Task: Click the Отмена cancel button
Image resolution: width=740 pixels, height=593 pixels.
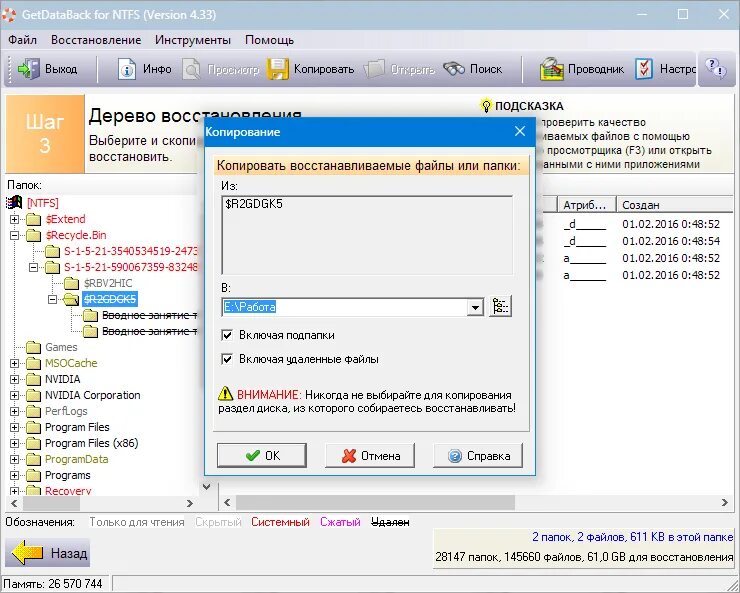Action: point(370,455)
